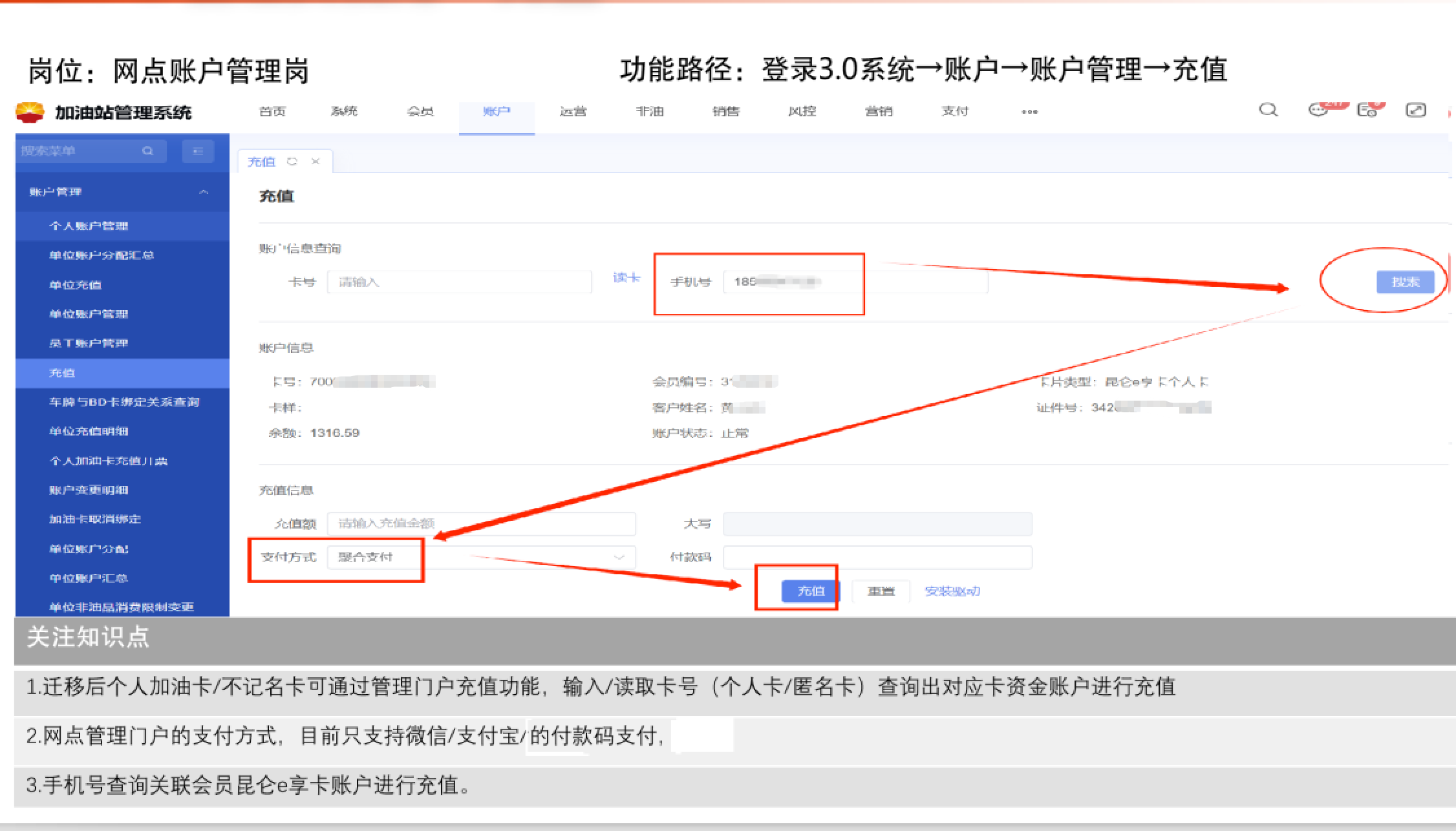The width and height of the screenshot is (1456, 831).
Task: Click the blue 充值 submit button
Action: 811,591
